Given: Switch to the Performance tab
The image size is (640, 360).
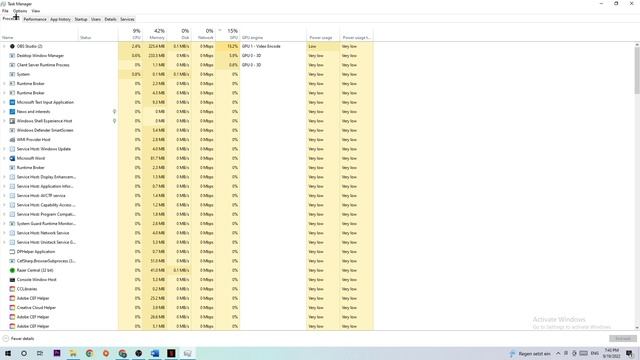Looking at the screenshot, I should pyautogui.click(x=35, y=19).
